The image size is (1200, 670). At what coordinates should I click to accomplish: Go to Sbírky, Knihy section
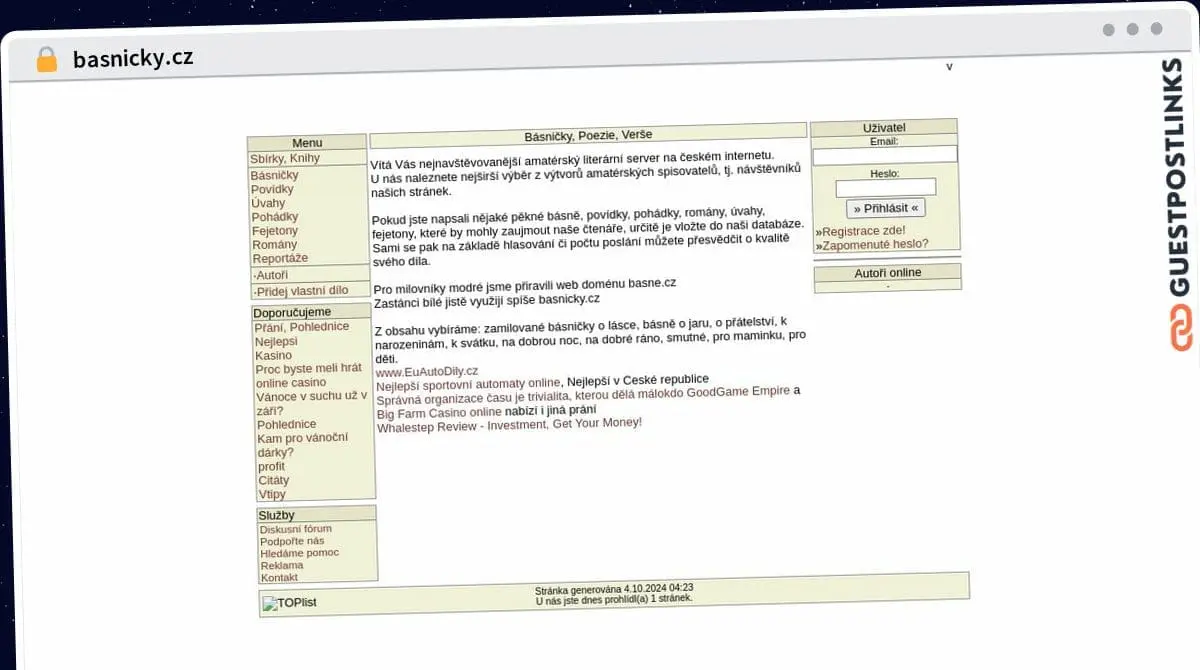pyautogui.click(x=285, y=159)
